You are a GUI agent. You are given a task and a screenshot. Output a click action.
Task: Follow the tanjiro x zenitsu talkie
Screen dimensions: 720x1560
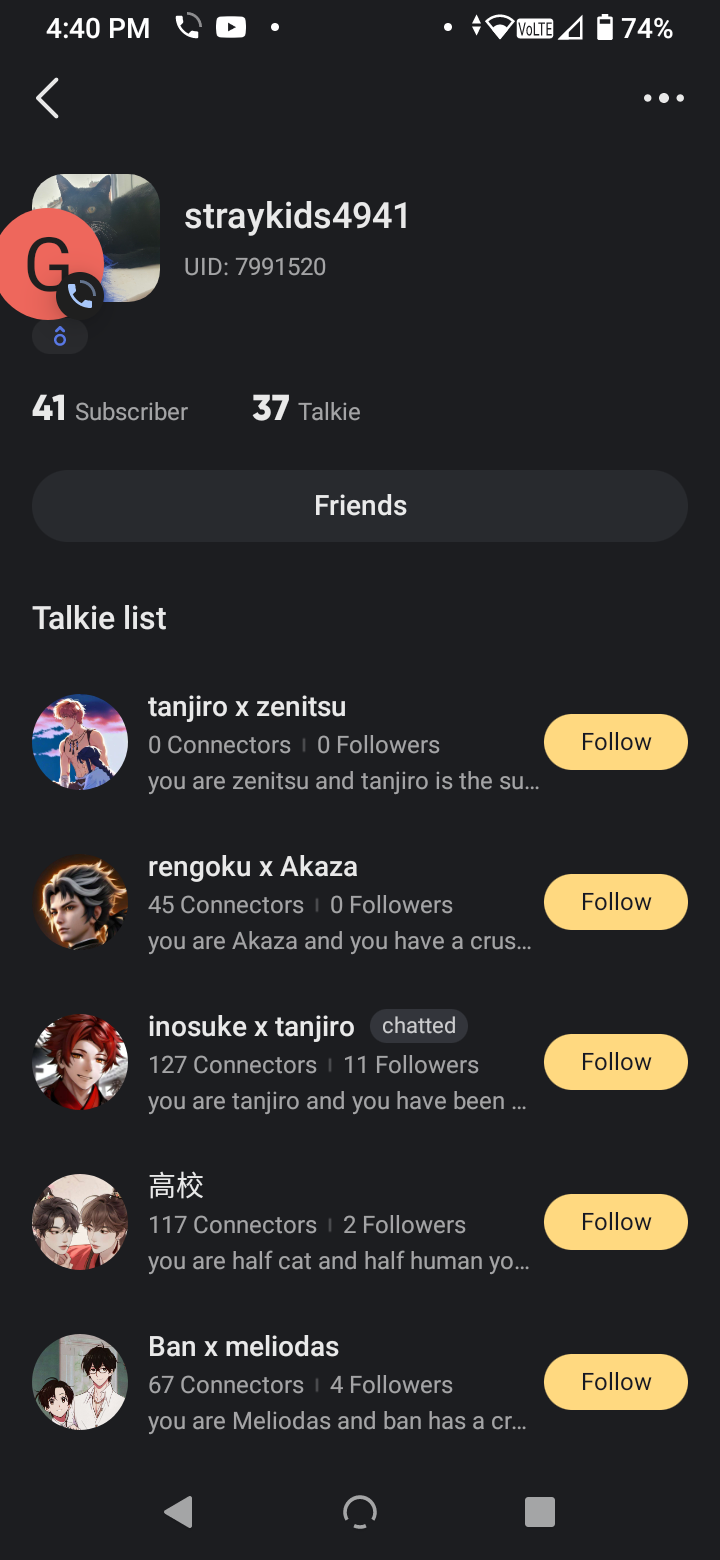(x=616, y=742)
